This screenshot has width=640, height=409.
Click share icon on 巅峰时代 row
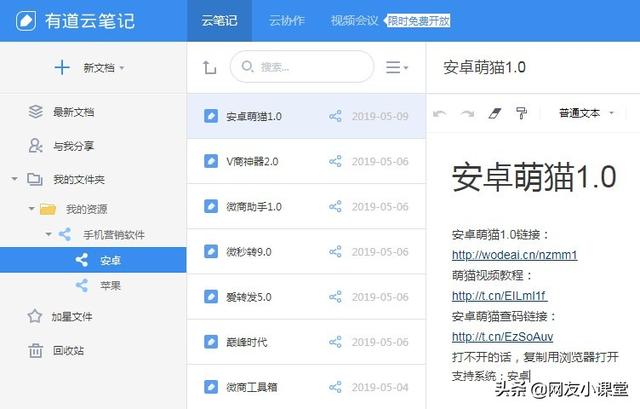coord(335,342)
